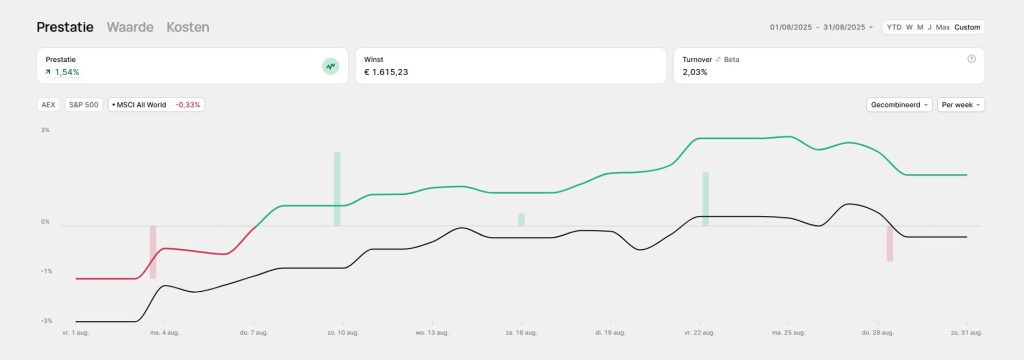Open the custom date range picker
This screenshot has width=1024, height=360.
[822, 27]
